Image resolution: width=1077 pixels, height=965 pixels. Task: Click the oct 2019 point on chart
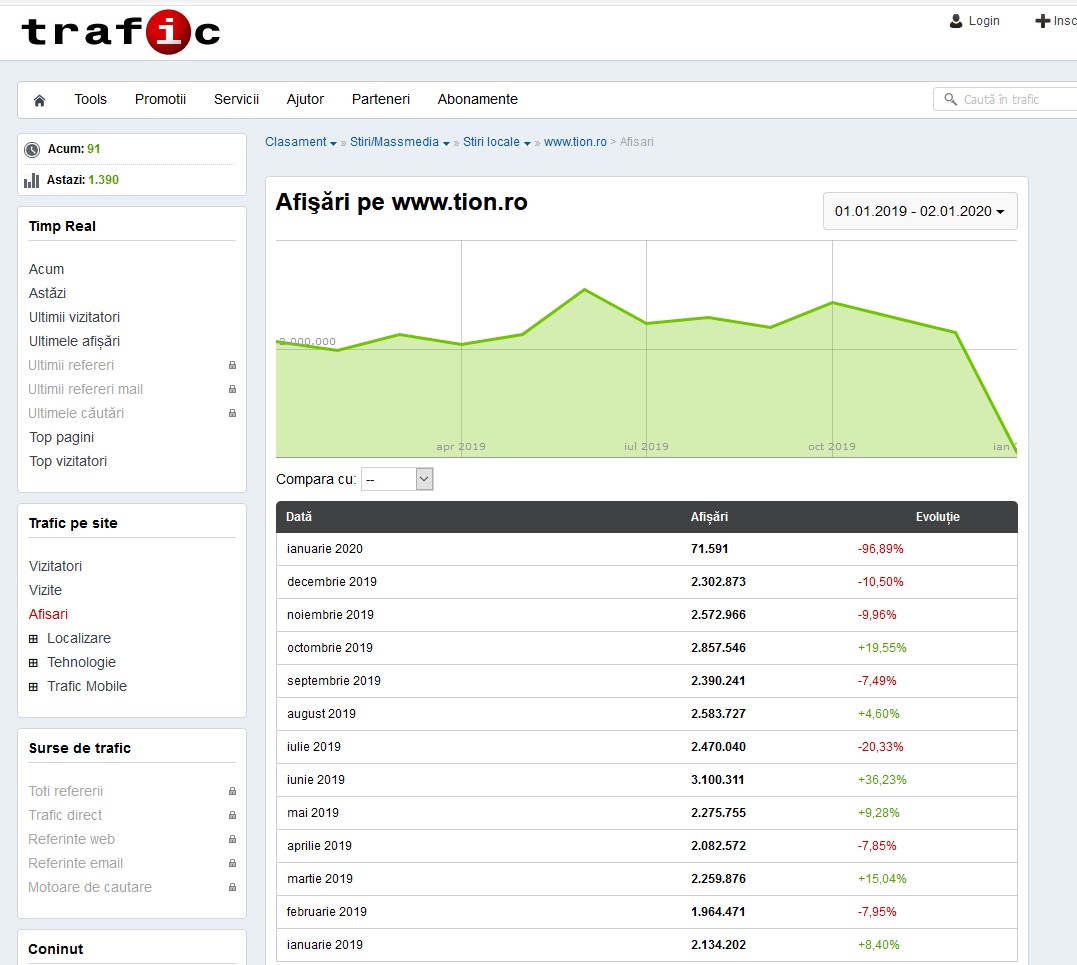click(x=832, y=303)
